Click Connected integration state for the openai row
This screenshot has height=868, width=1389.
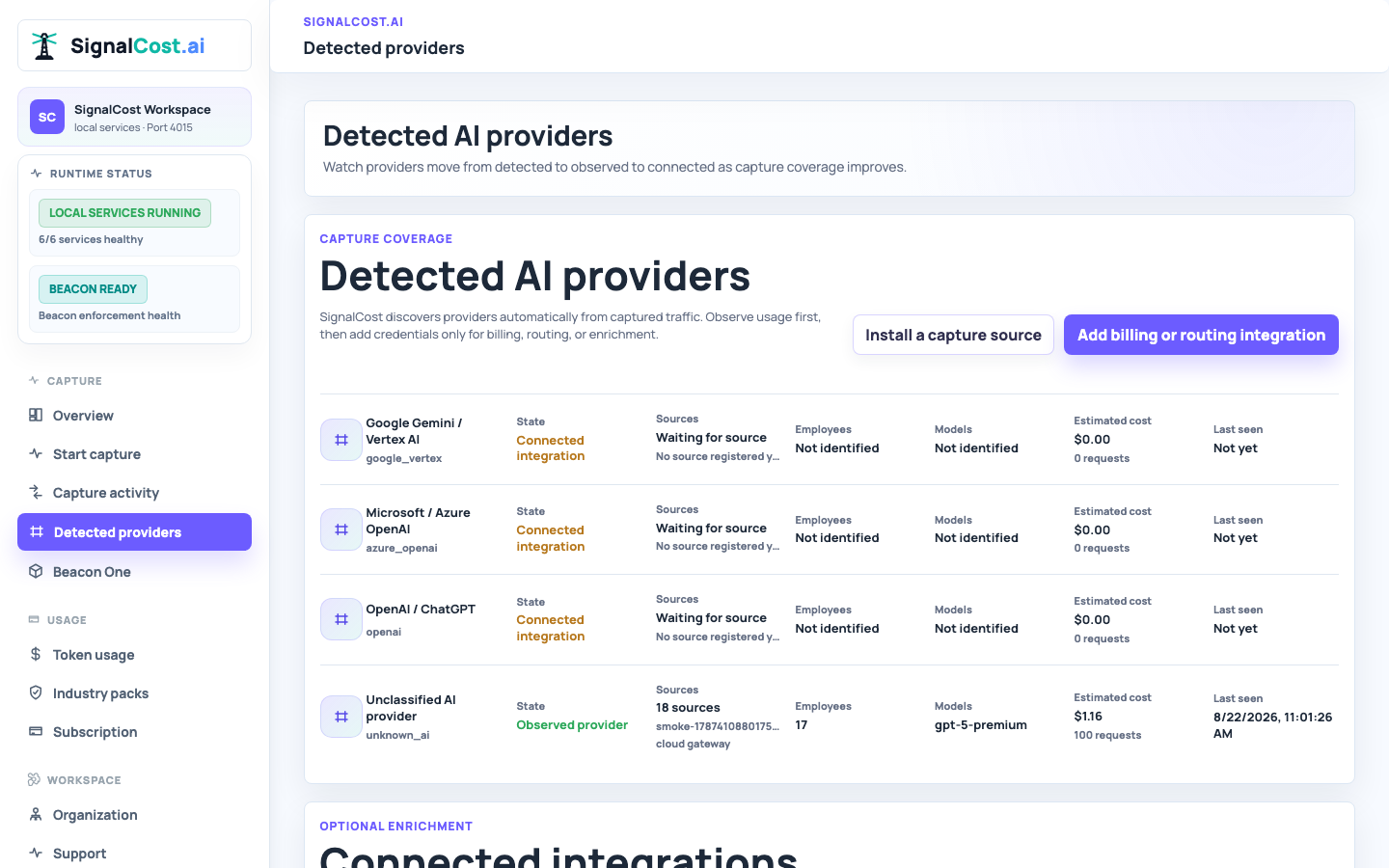click(551, 628)
